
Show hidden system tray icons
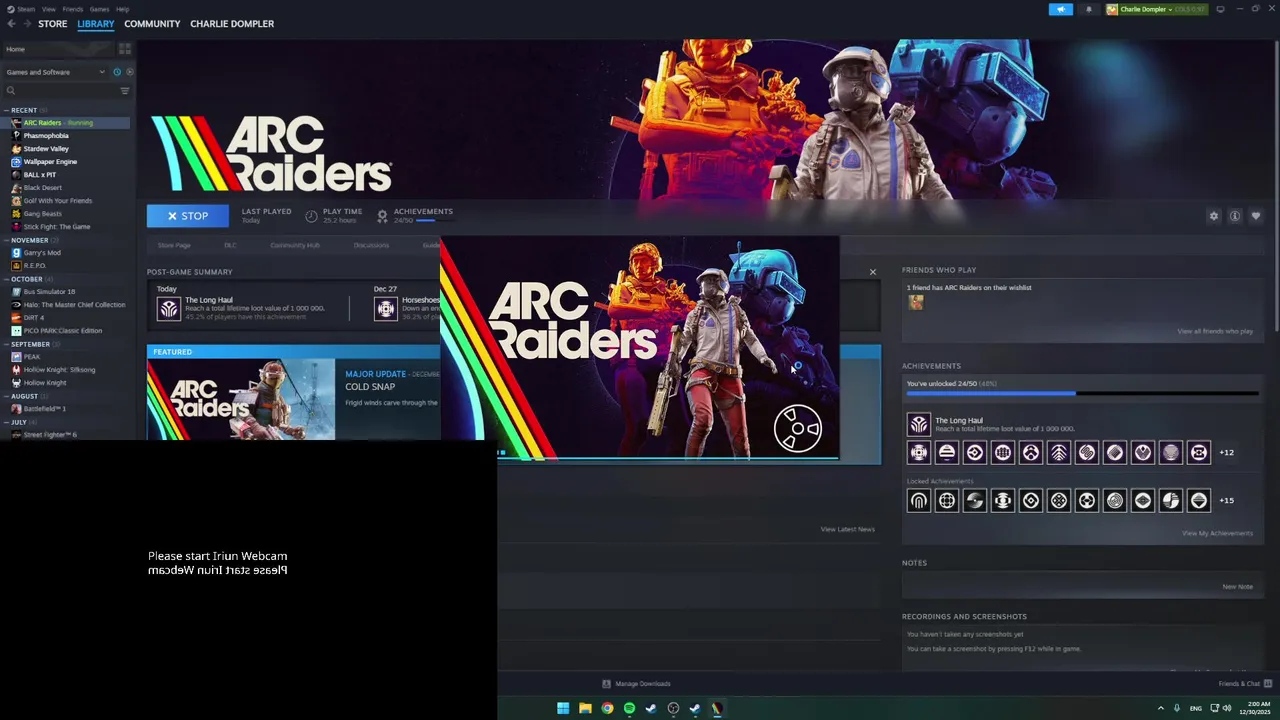click(1160, 708)
